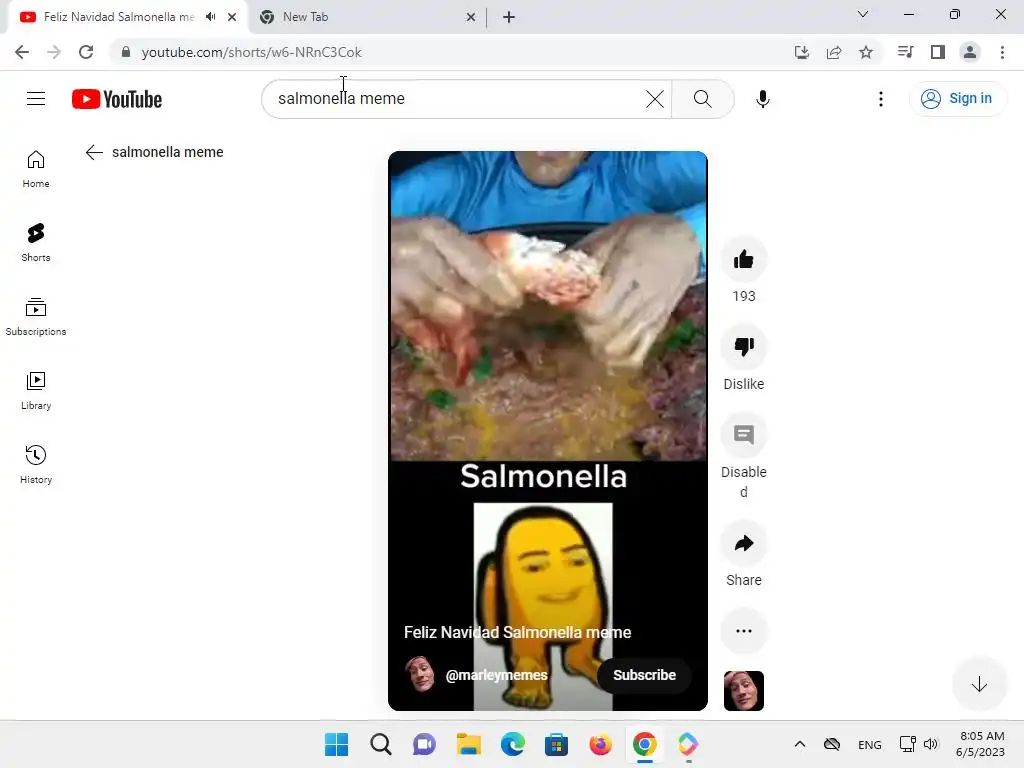1024x768 pixels.
Task: Open the sound's avatar thumbnail under actions
Action: 743,691
